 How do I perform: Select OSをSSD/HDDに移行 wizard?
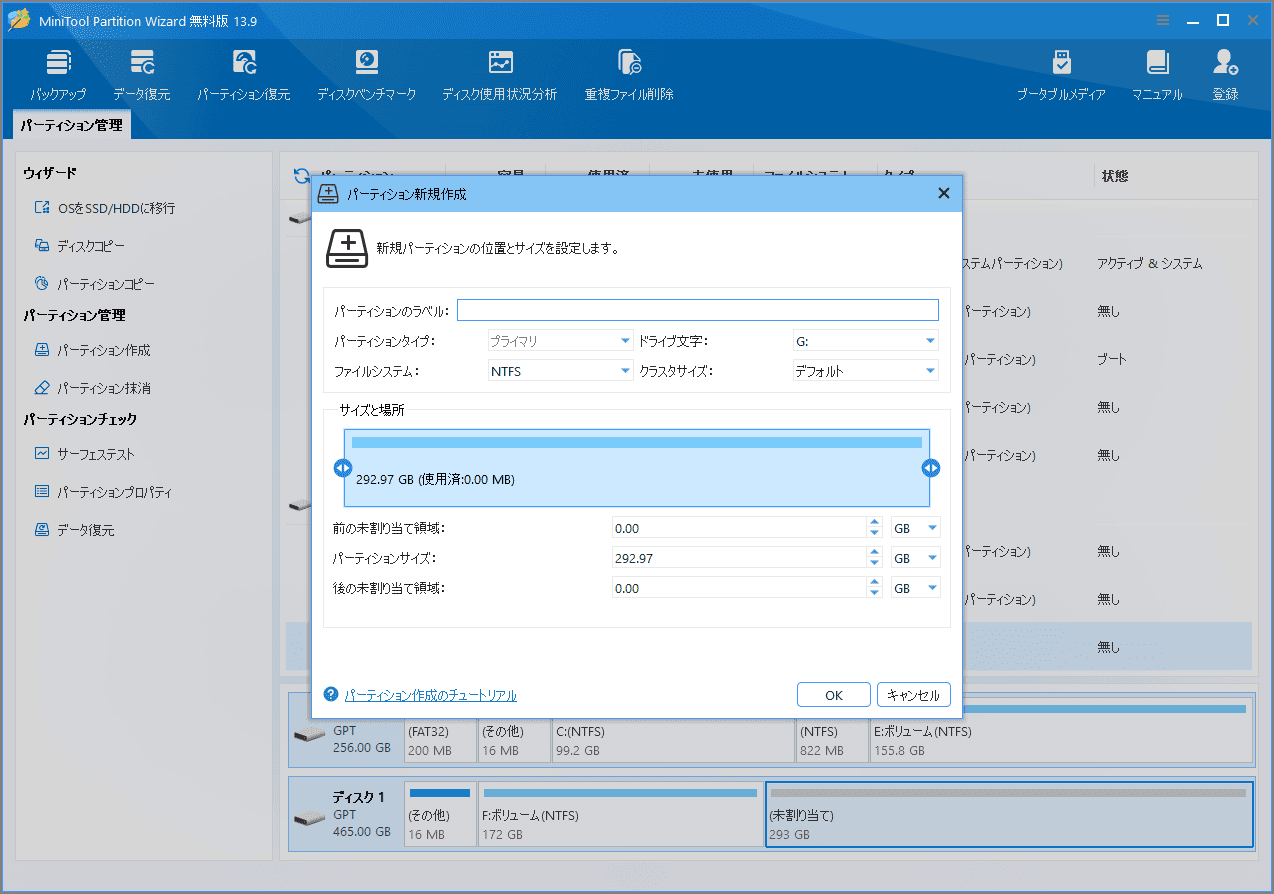[104, 208]
